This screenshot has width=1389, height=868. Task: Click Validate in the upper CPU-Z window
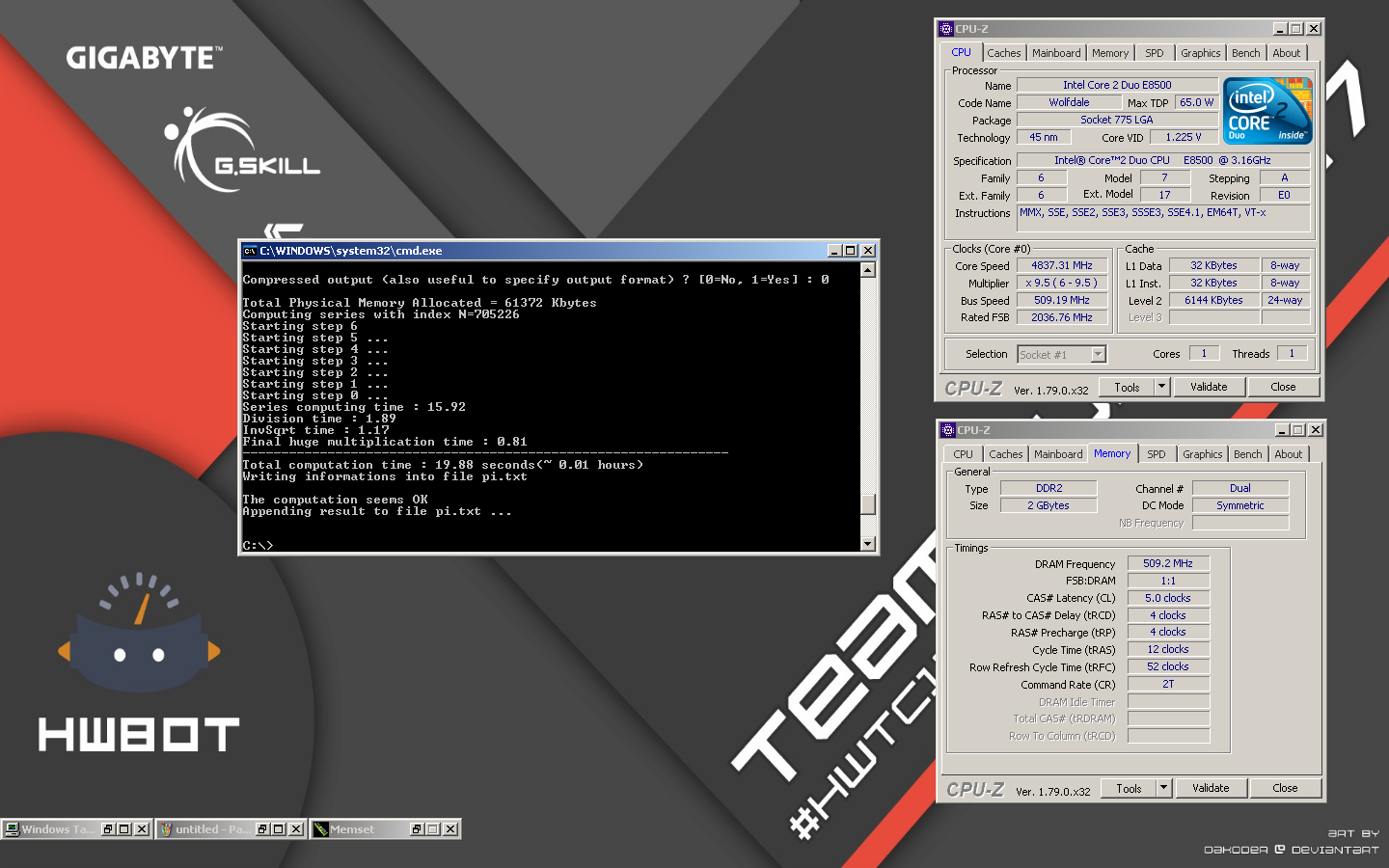coord(1209,387)
